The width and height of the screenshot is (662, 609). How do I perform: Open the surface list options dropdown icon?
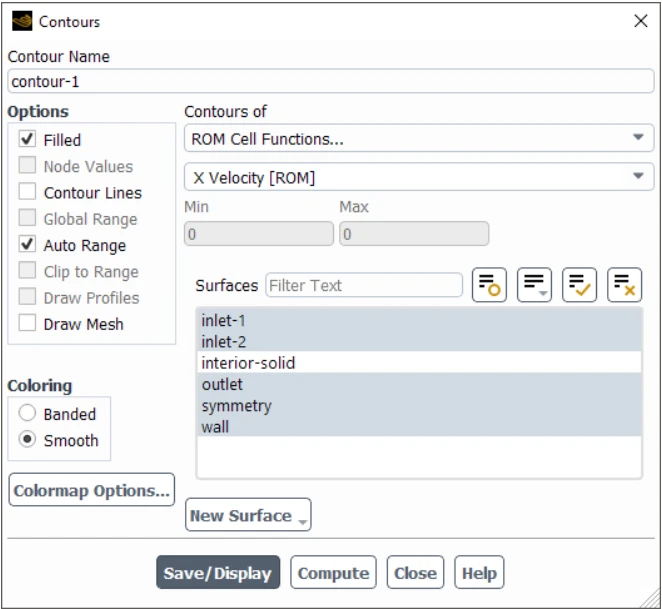(534, 286)
